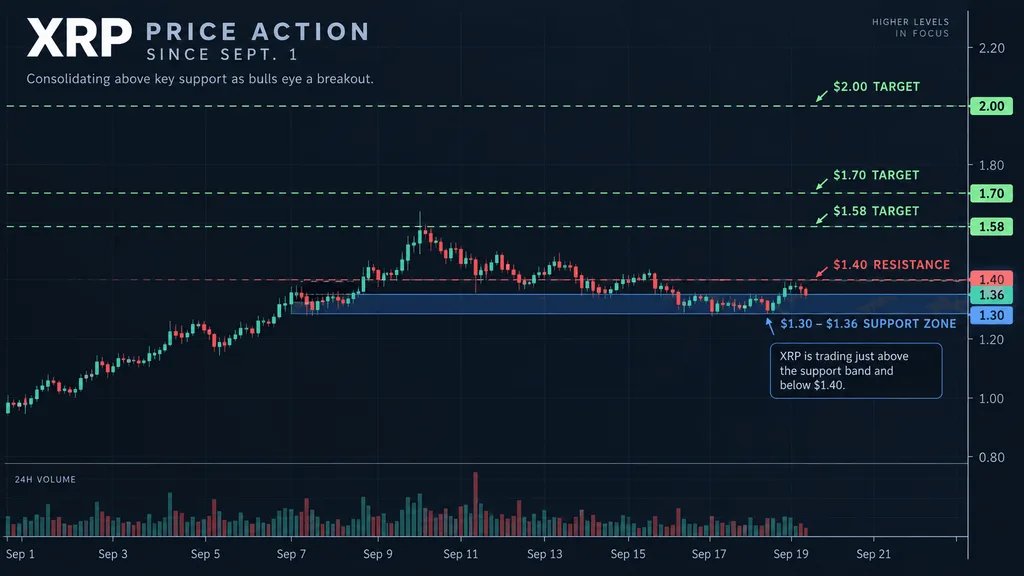Click the 24H VOLUME label
The image size is (1024, 576).
[45, 479]
